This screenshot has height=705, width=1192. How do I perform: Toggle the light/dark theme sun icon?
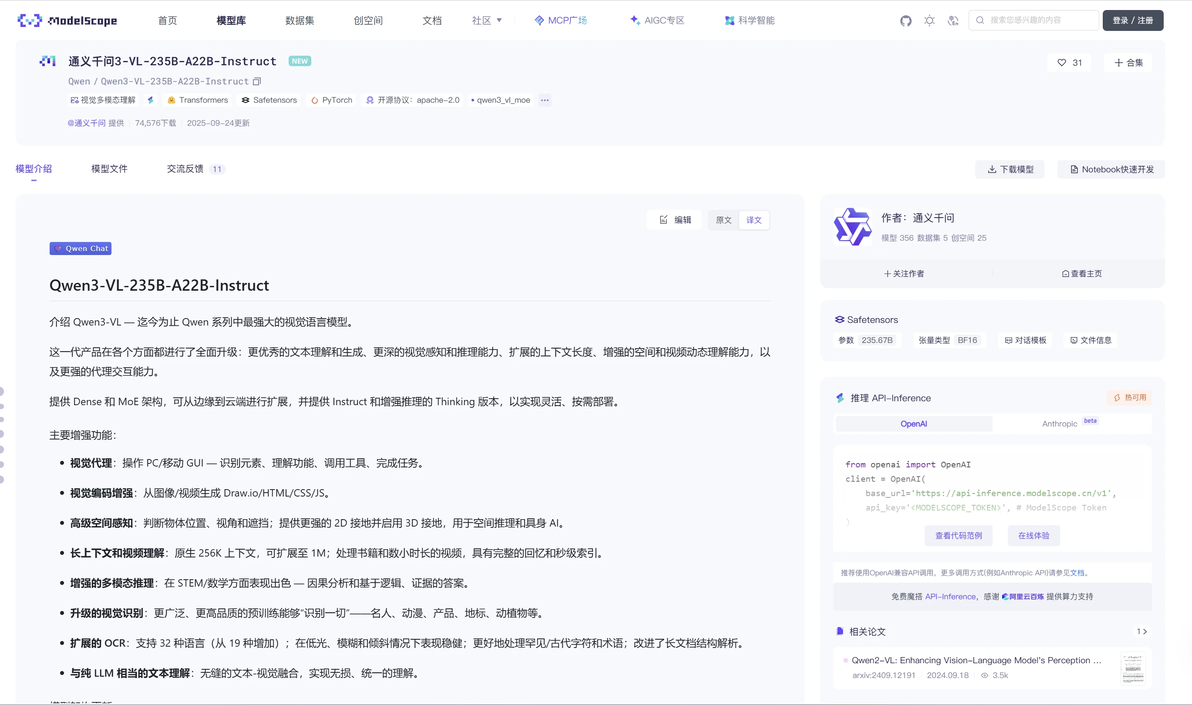pyautogui.click(x=929, y=21)
